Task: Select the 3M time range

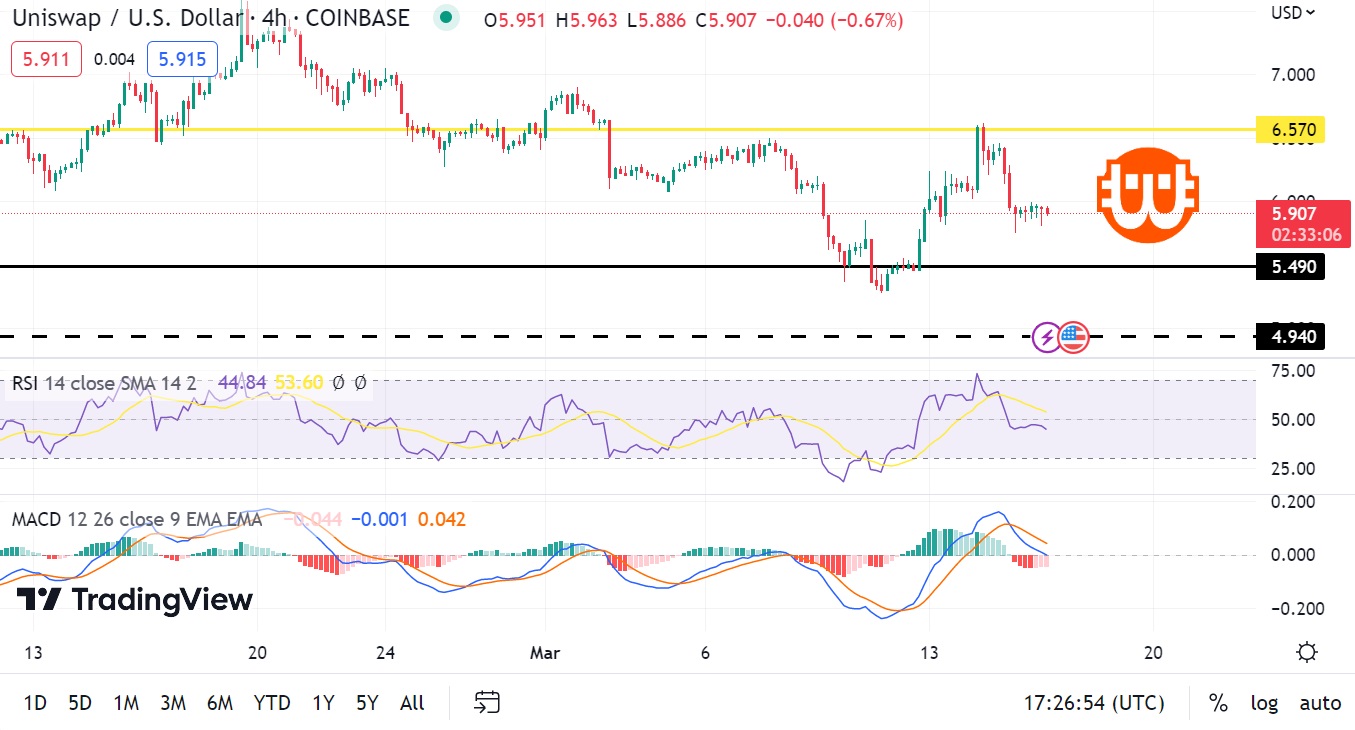Action: point(173,703)
